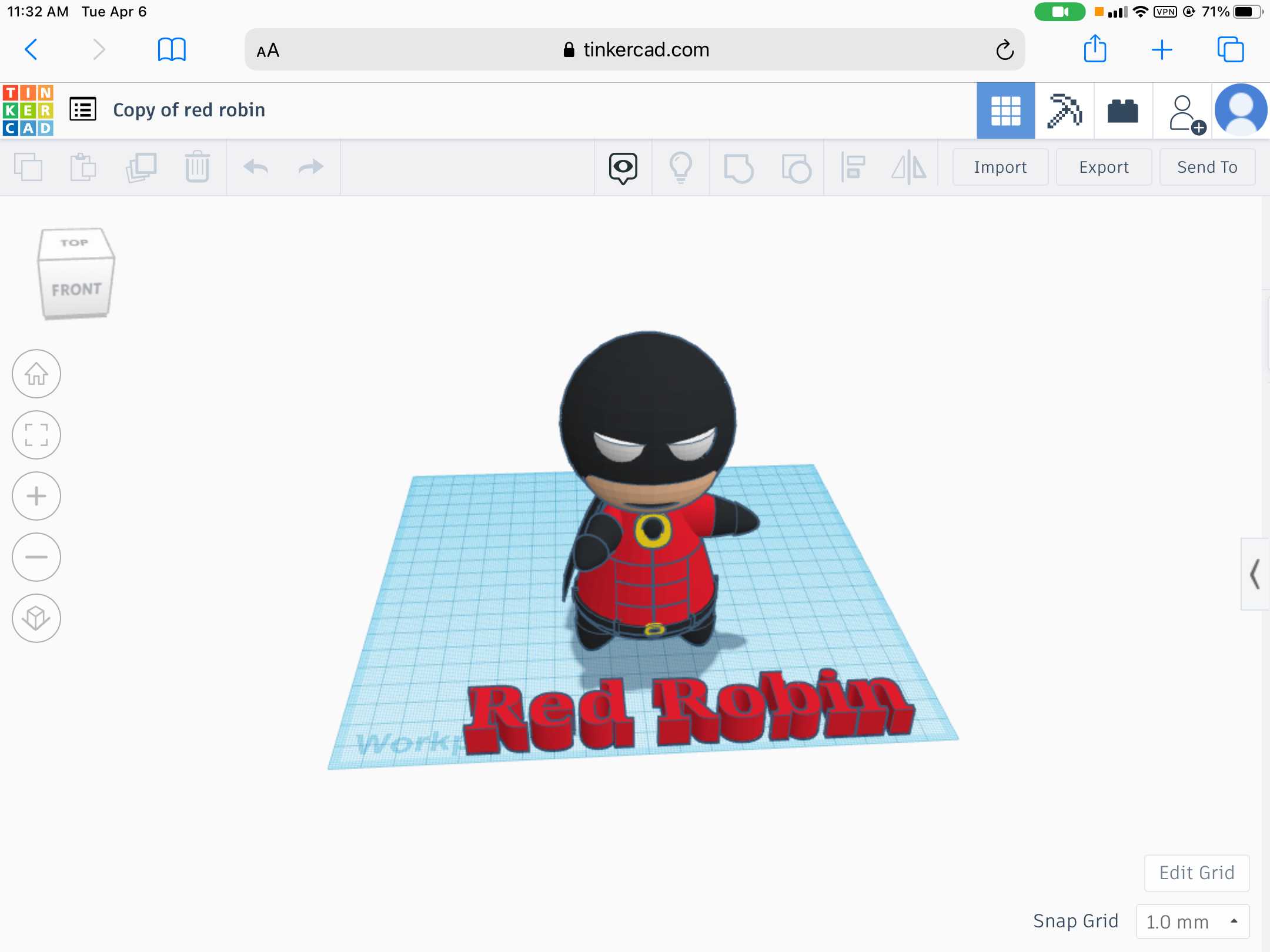The width and height of the screenshot is (1270, 952).
Task: Open the Send To menu
Action: click(x=1206, y=167)
